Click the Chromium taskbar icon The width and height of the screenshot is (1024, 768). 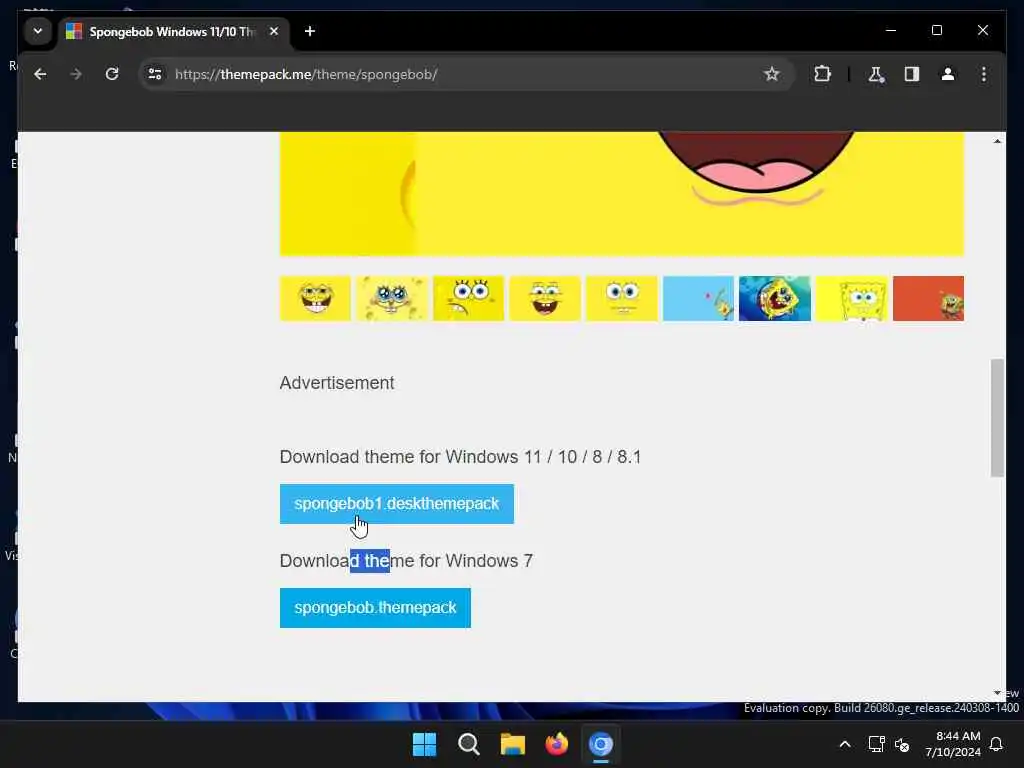click(601, 744)
